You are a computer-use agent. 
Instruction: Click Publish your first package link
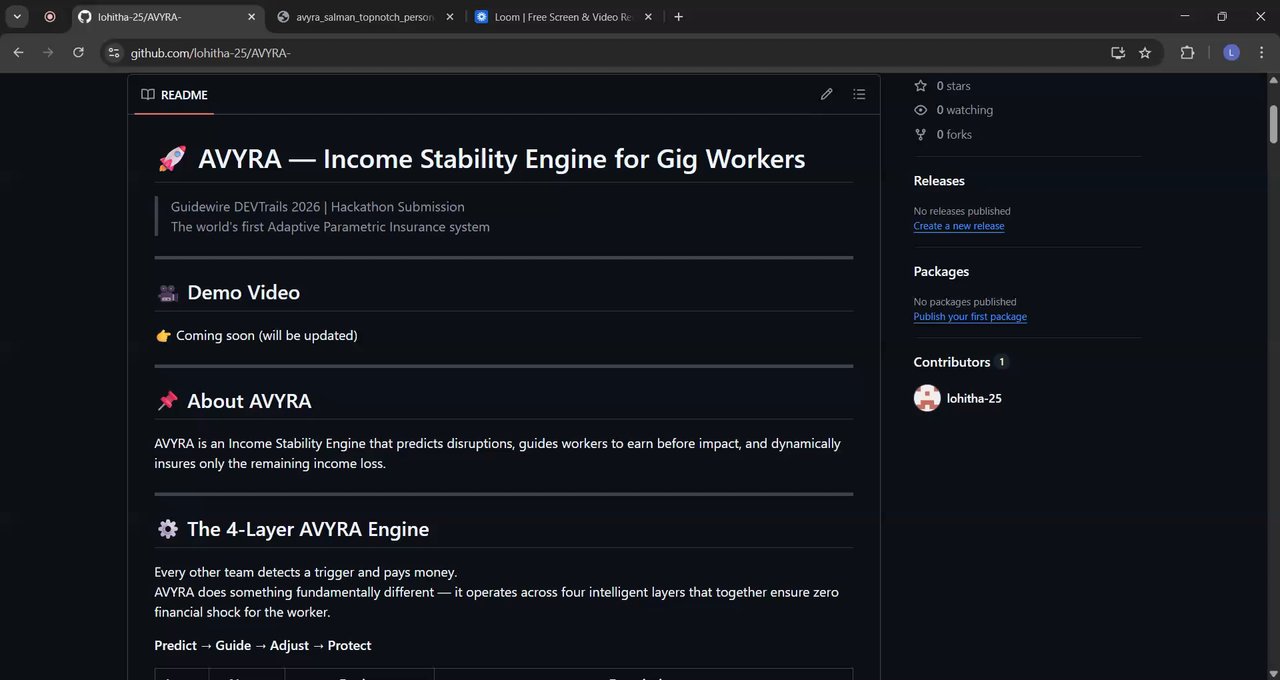[x=969, y=317]
